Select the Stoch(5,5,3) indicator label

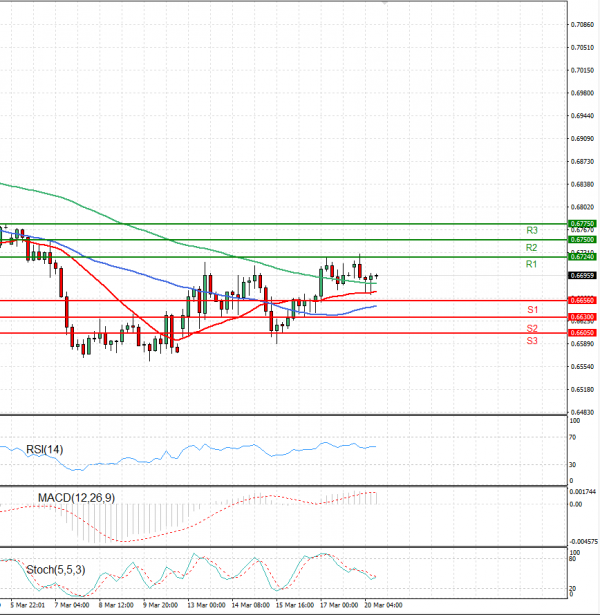pyautogui.click(x=56, y=570)
